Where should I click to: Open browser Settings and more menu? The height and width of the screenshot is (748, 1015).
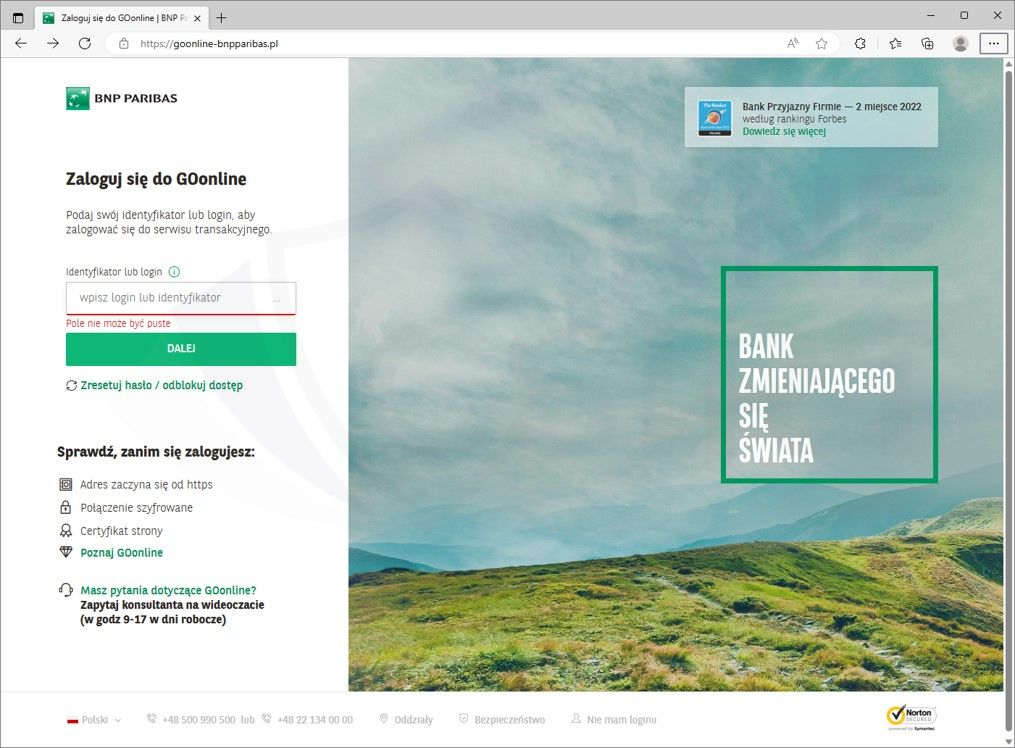click(x=993, y=43)
